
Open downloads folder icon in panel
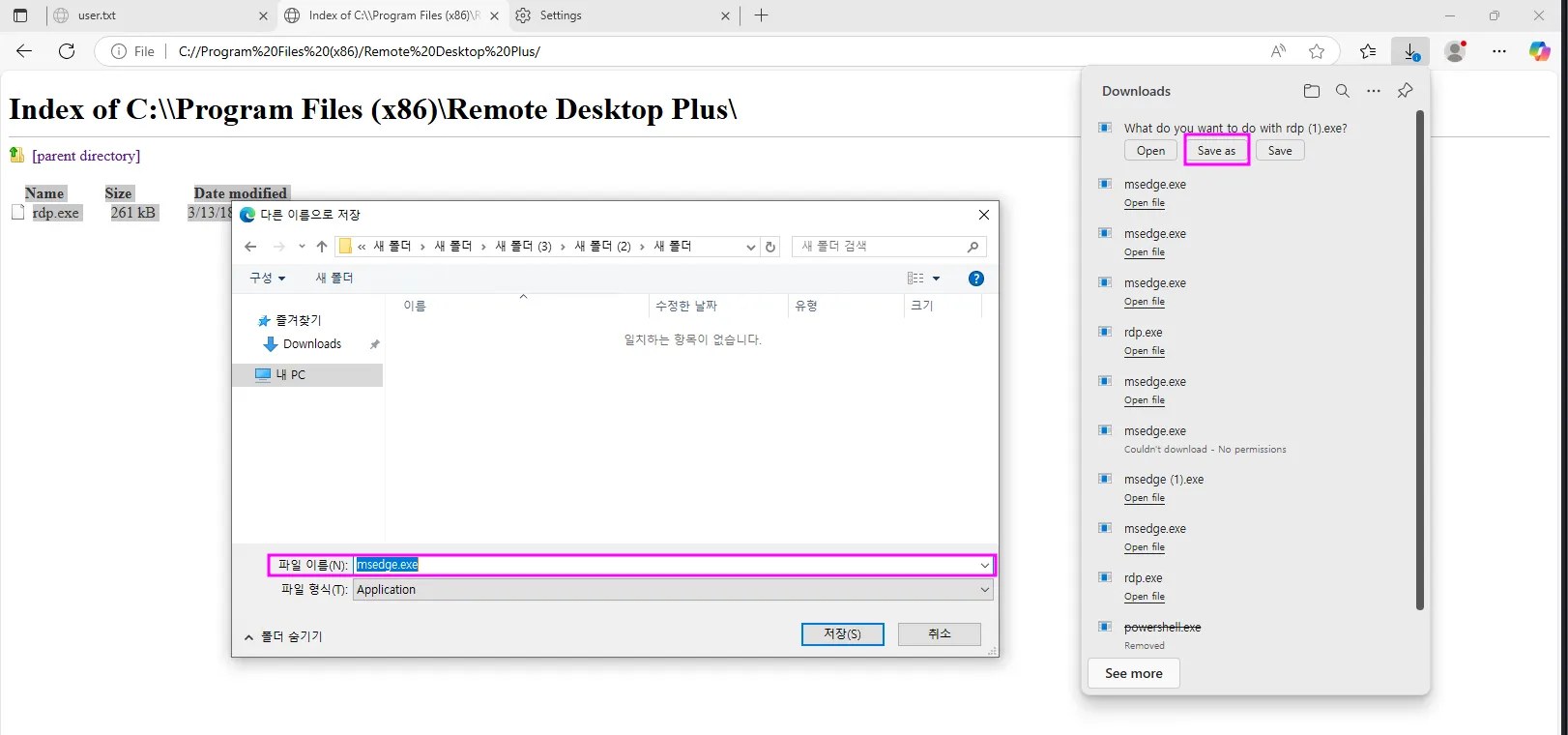(1312, 91)
